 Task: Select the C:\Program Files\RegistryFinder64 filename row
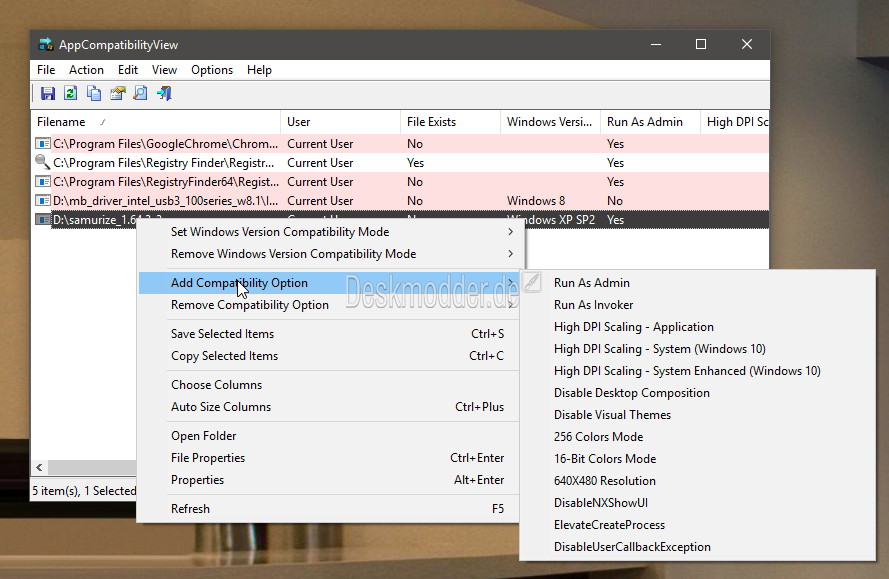[166, 182]
